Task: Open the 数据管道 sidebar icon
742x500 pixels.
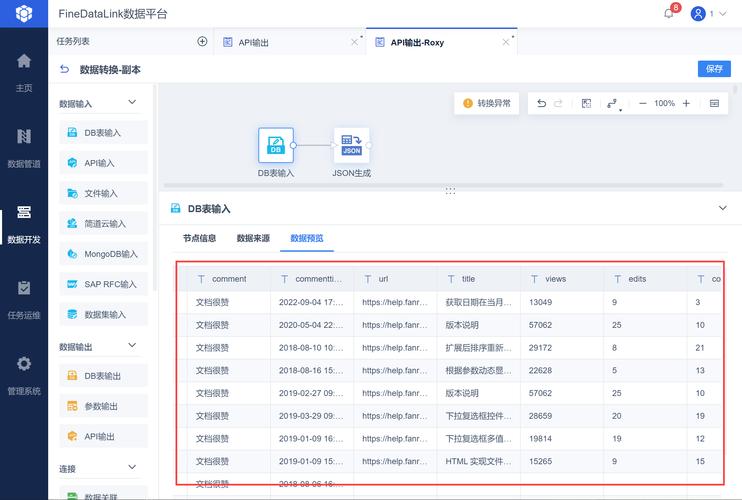Action: pos(24,136)
